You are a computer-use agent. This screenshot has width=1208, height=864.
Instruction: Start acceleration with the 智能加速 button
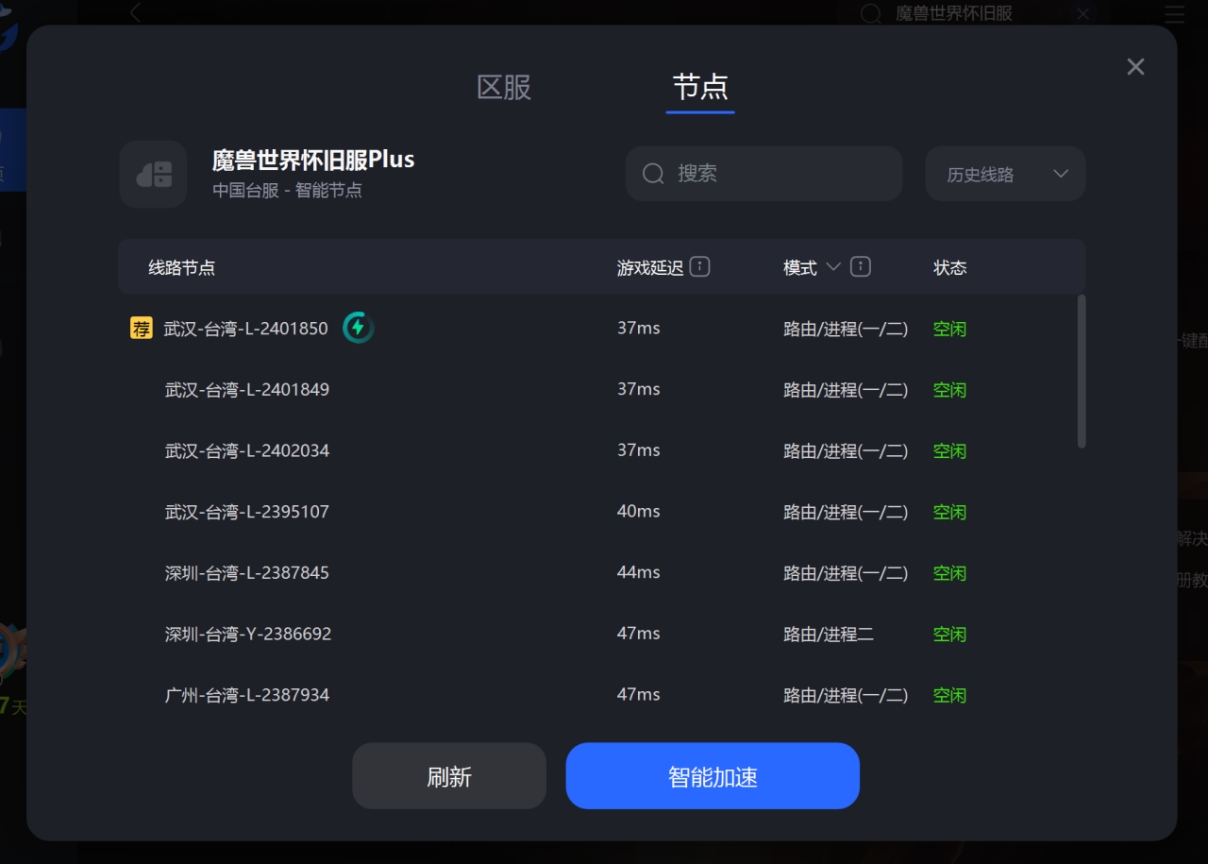pyautogui.click(x=712, y=775)
